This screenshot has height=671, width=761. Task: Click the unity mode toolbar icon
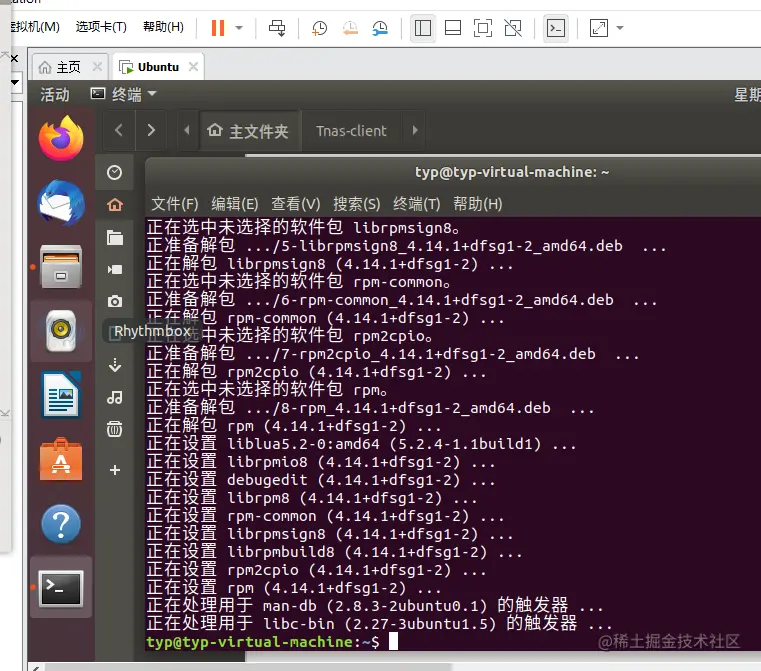point(513,28)
